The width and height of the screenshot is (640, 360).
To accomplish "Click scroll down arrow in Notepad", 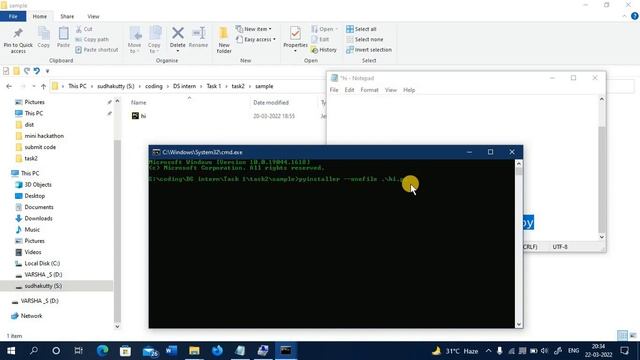I will pyautogui.click(x=602, y=237).
